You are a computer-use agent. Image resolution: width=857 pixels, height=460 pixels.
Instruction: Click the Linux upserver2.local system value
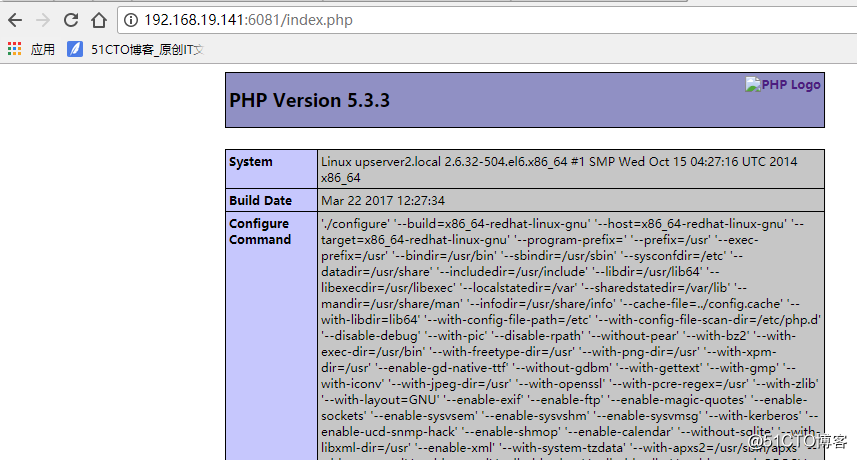click(x=559, y=169)
